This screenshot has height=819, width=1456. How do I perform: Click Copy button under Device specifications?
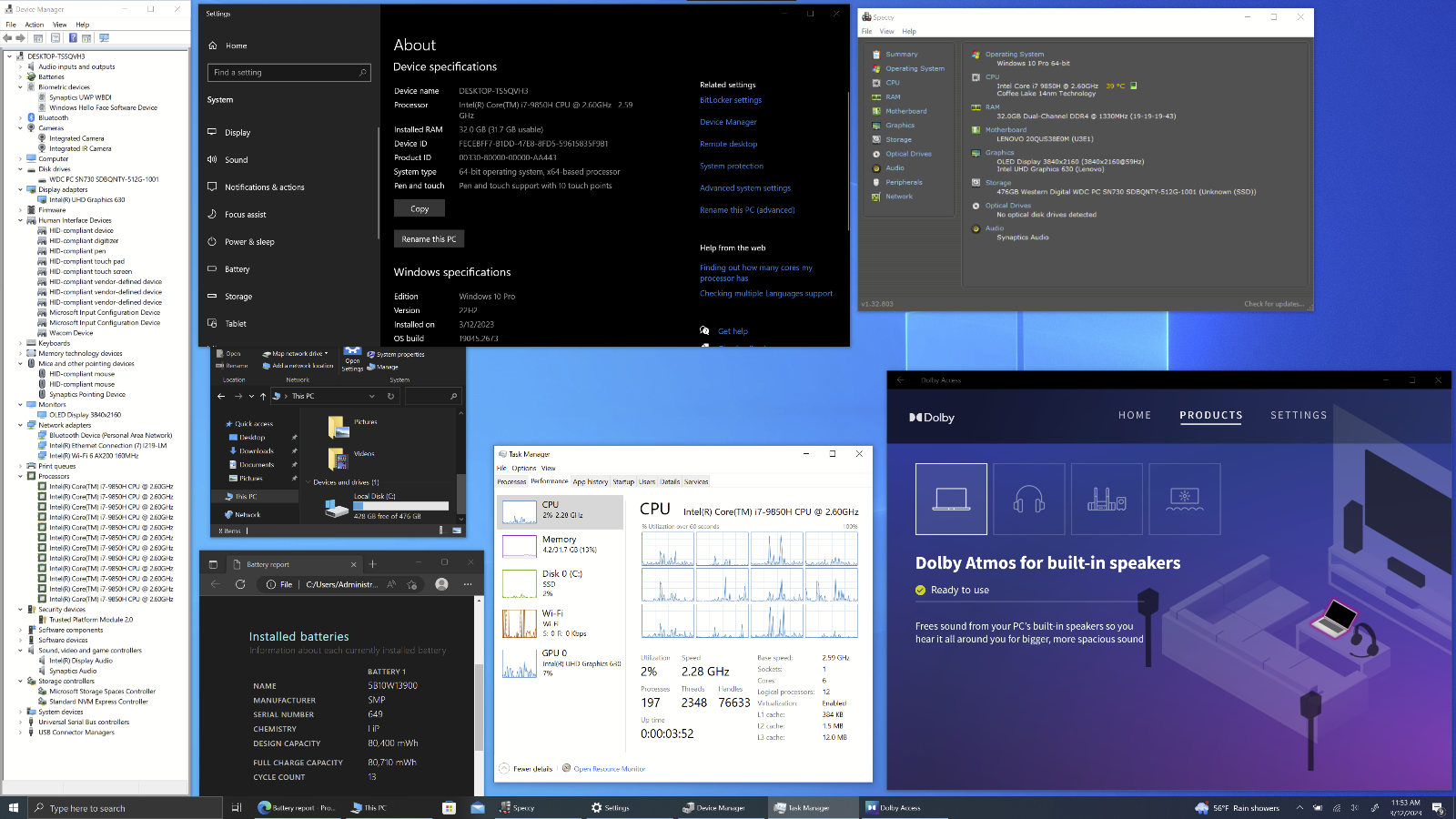(x=420, y=208)
